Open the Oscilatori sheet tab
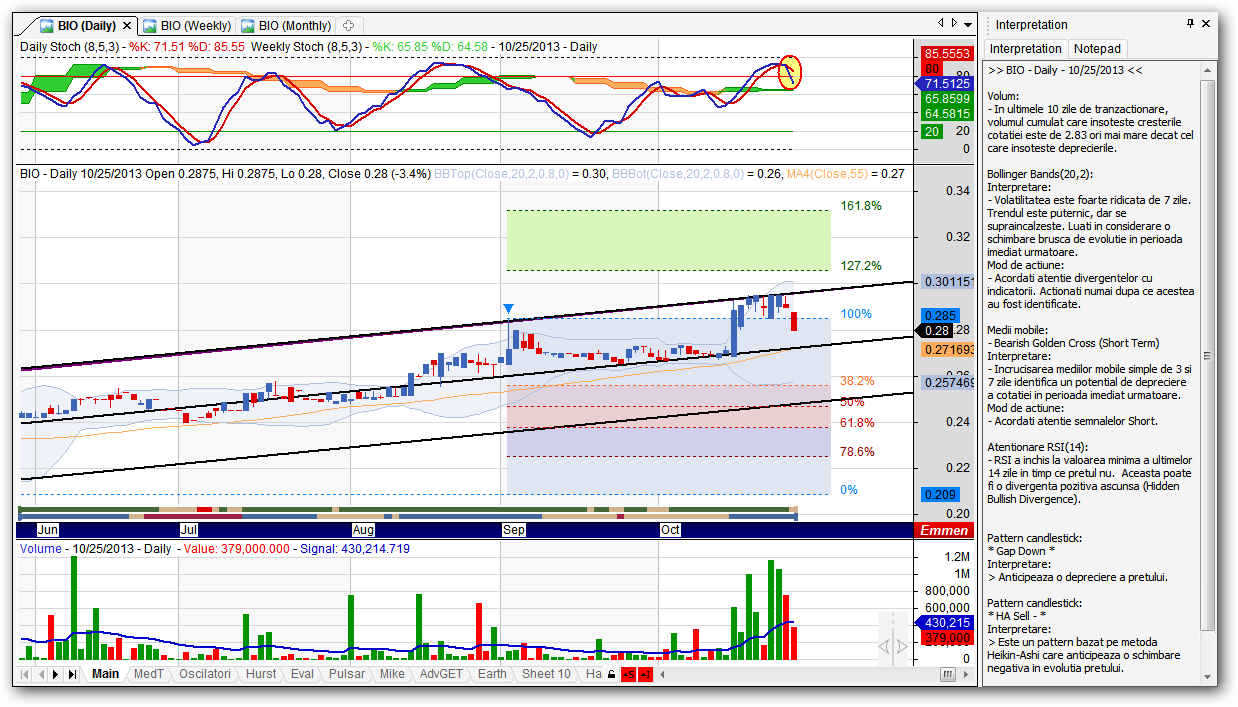Image resolution: width=1238 pixels, height=707 pixels. [204, 674]
